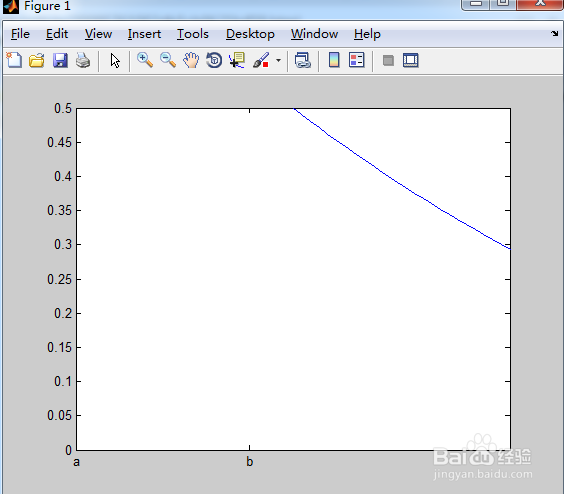
Task: Choose the Brush data tool
Action: 261,60
